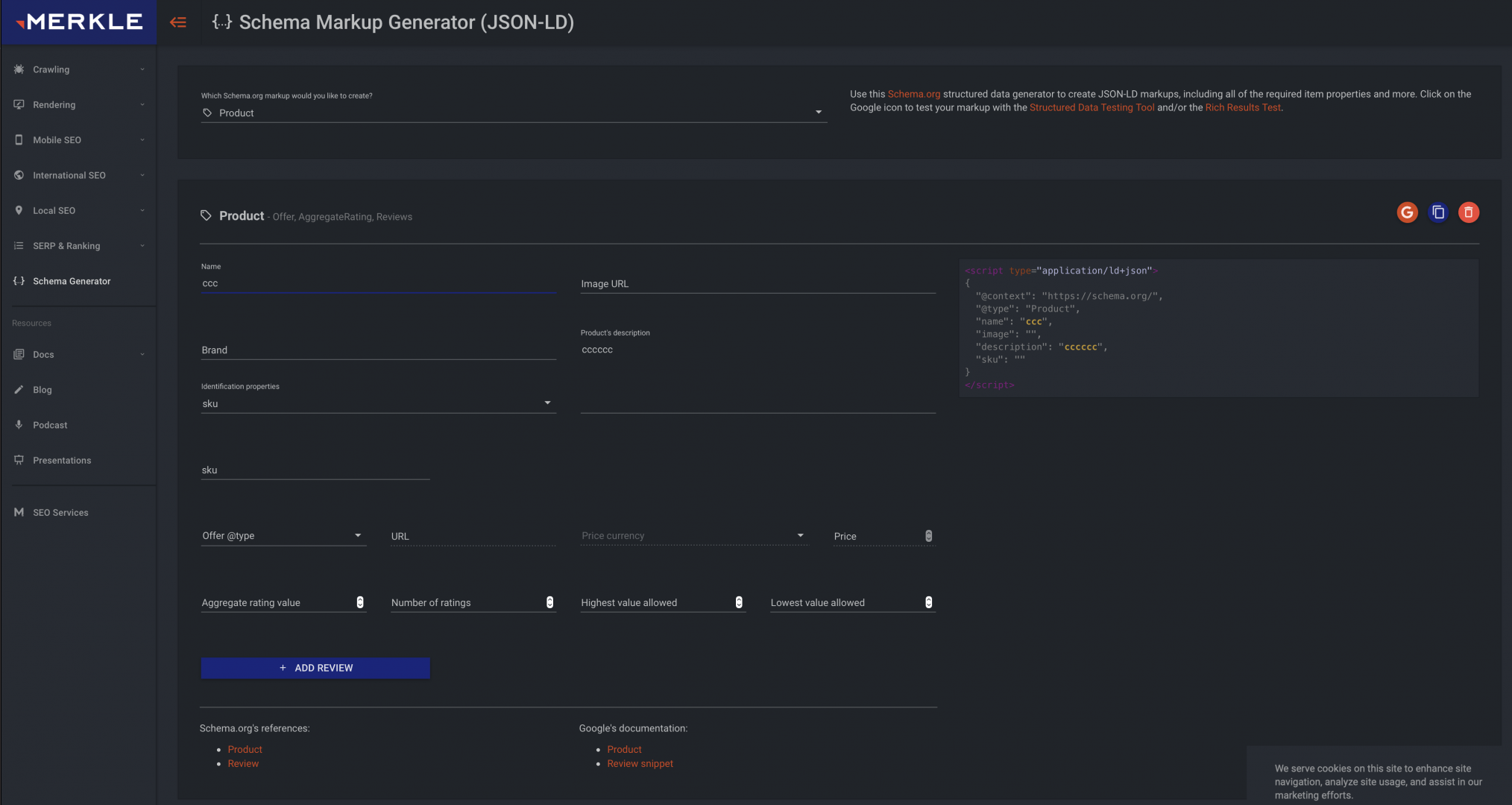Click the Name input field
This screenshot has height=805, width=1512.
(x=379, y=283)
